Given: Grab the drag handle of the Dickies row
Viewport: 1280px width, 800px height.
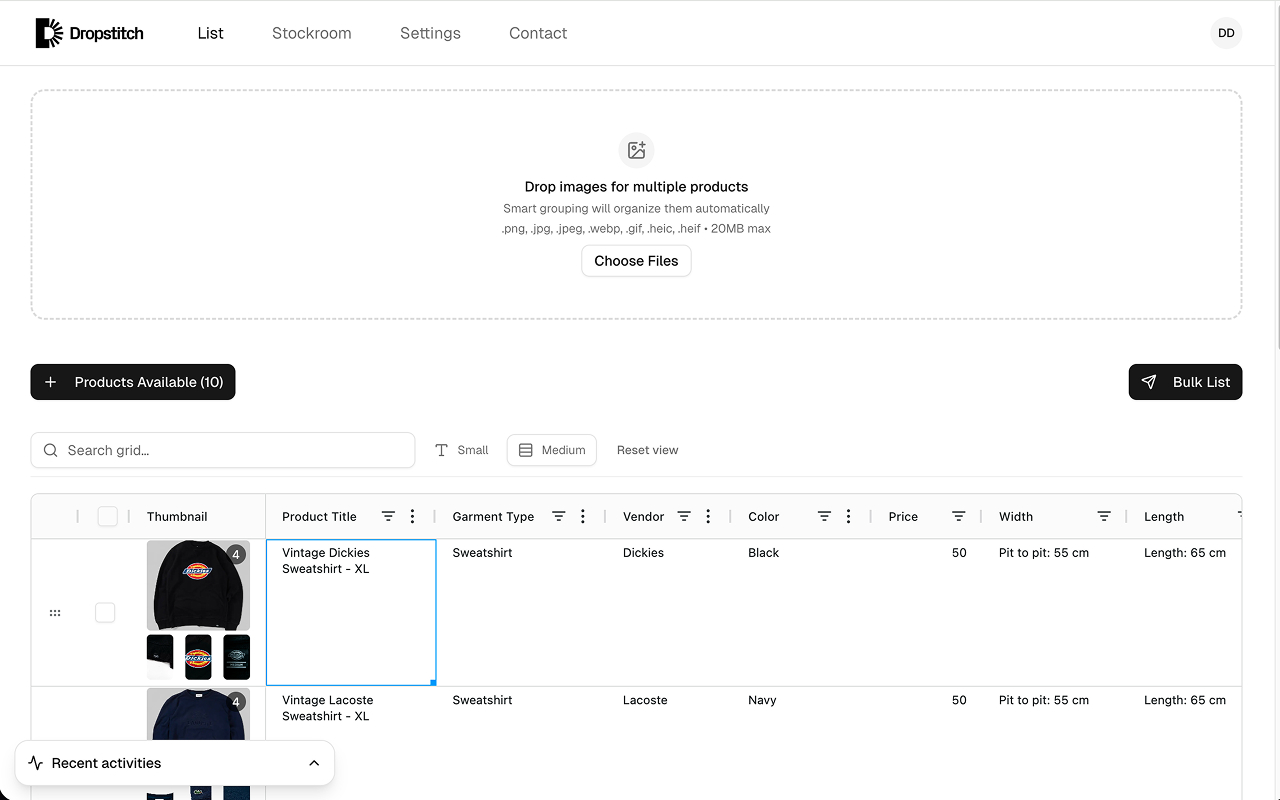Looking at the screenshot, I should coord(55,613).
